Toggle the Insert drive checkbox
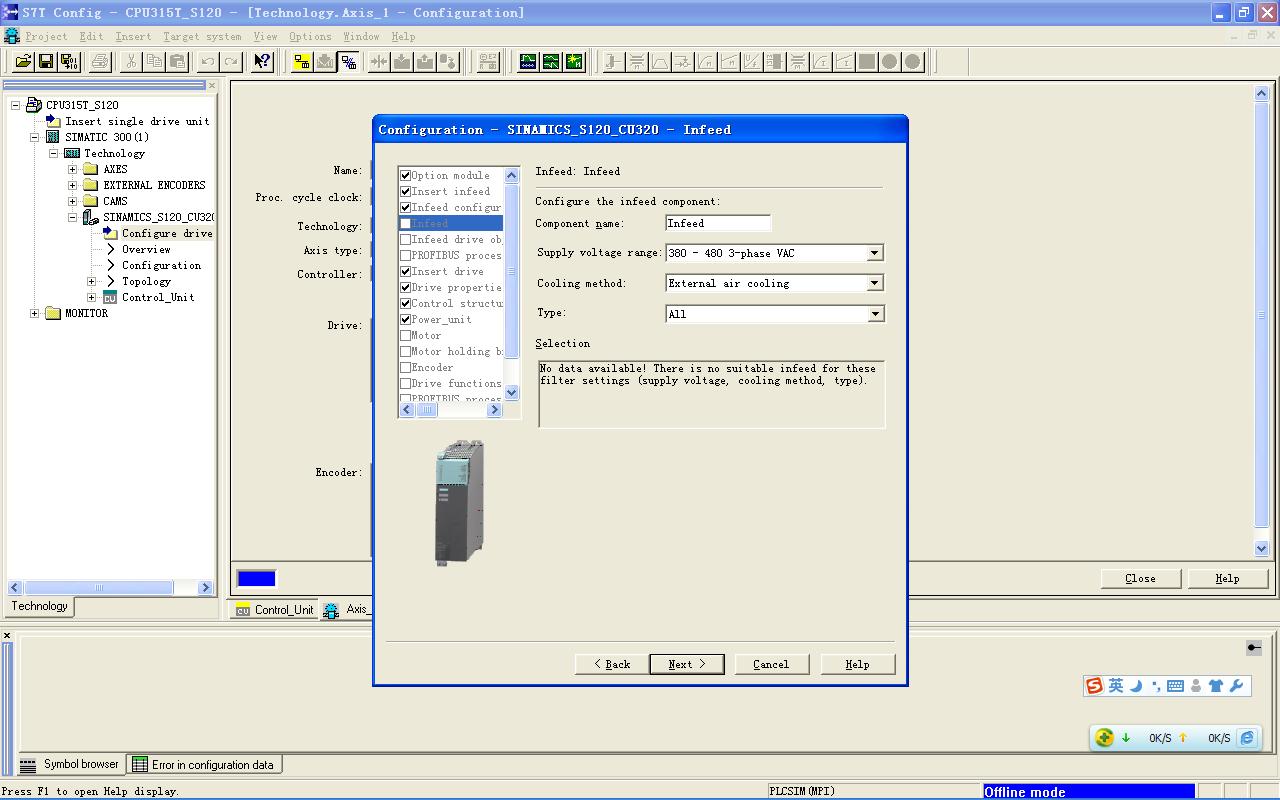Viewport: 1280px width, 800px height. (x=405, y=271)
